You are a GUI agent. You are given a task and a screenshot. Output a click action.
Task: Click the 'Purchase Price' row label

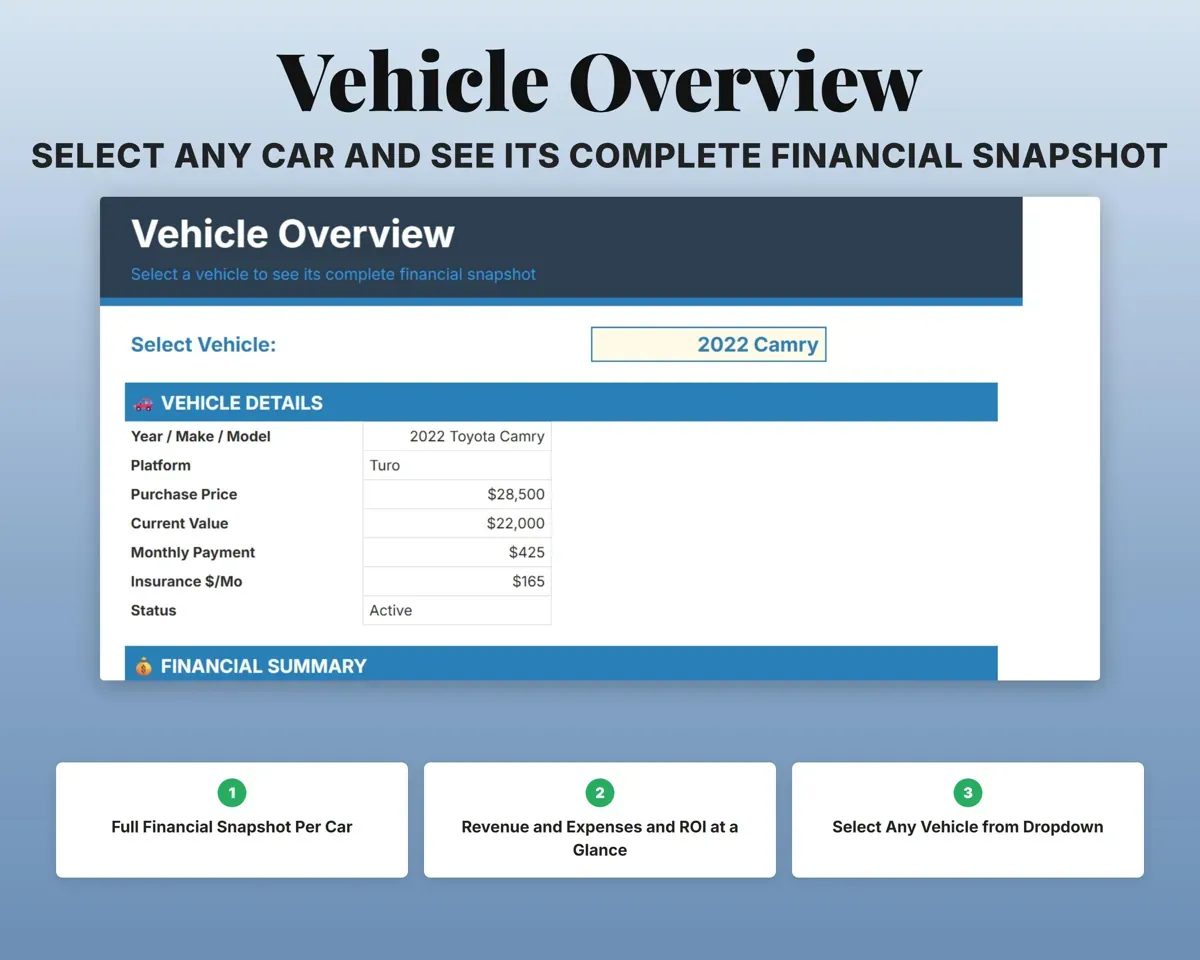point(184,494)
